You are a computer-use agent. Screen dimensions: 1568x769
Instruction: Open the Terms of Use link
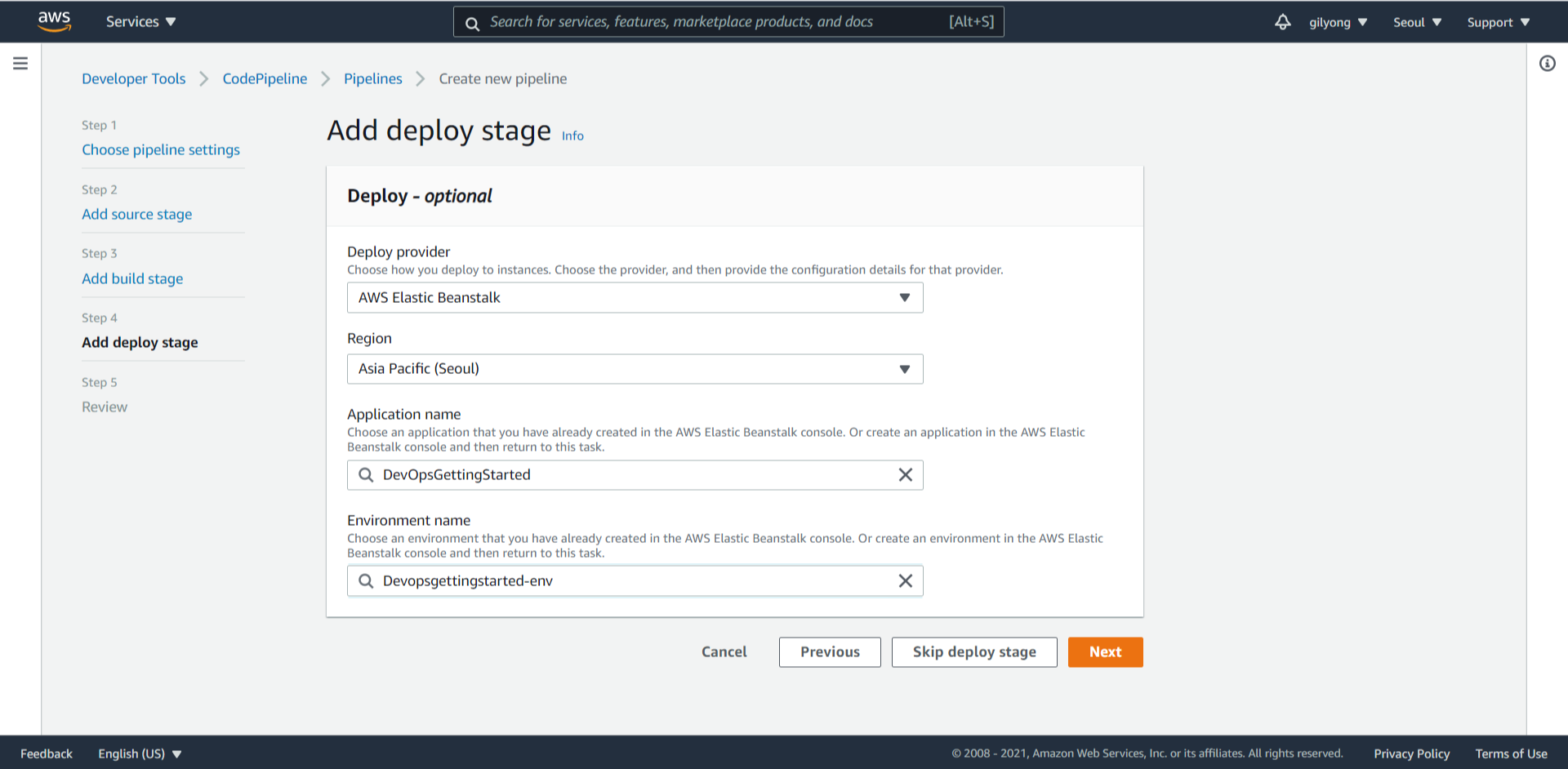[x=1512, y=753]
